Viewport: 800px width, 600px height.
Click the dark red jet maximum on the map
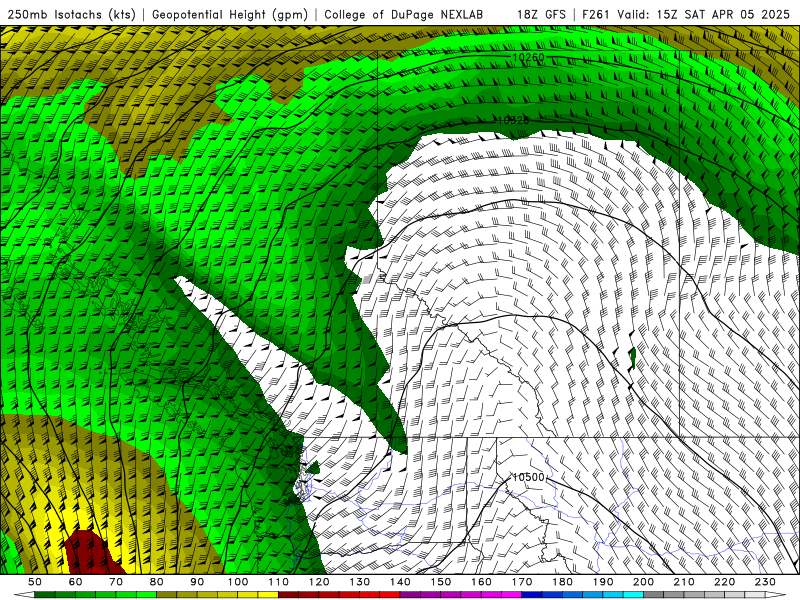click(x=91, y=554)
